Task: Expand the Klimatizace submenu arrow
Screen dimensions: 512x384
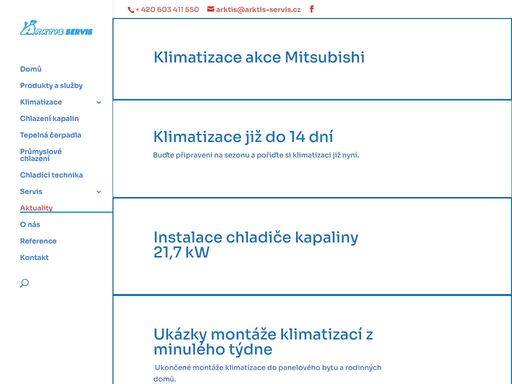Action: (x=99, y=102)
